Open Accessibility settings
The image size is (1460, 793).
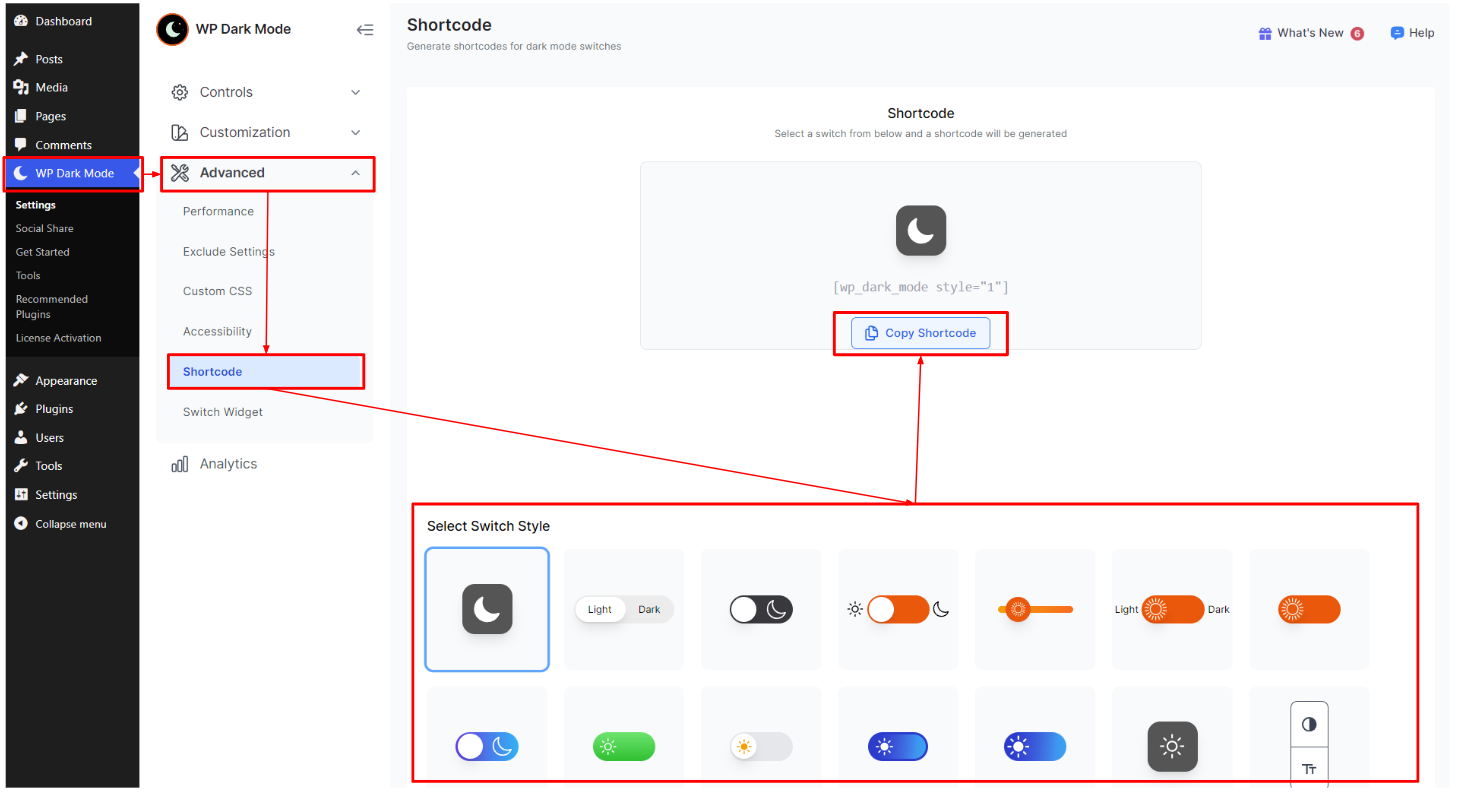(x=217, y=331)
